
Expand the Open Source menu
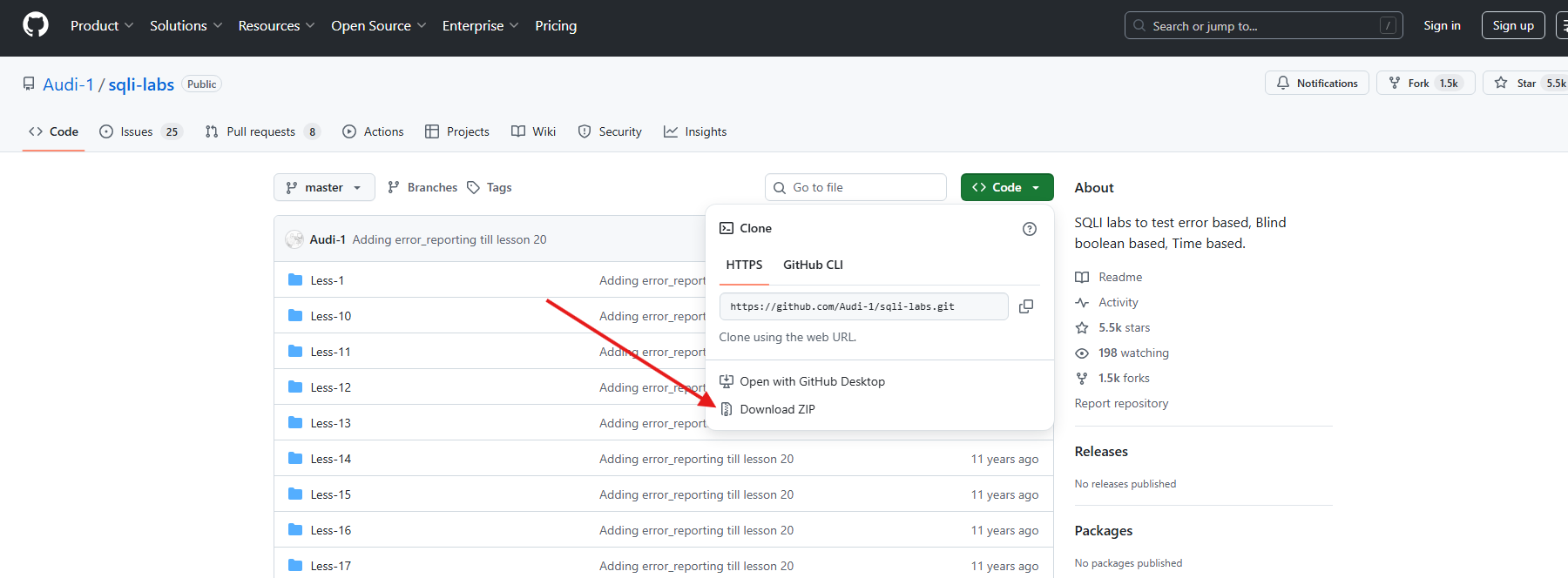(x=379, y=26)
